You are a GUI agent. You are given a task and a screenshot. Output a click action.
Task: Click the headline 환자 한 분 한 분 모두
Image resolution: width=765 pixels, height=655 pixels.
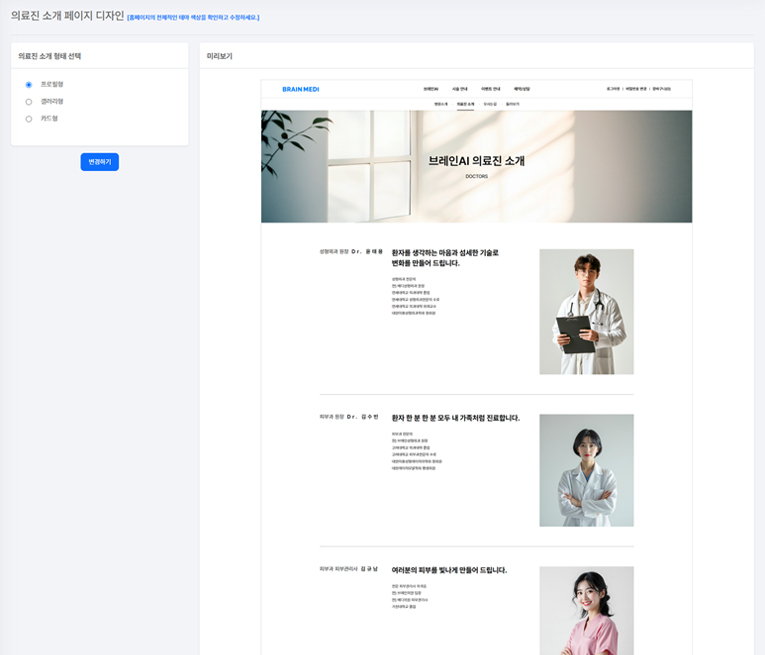click(x=455, y=418)
